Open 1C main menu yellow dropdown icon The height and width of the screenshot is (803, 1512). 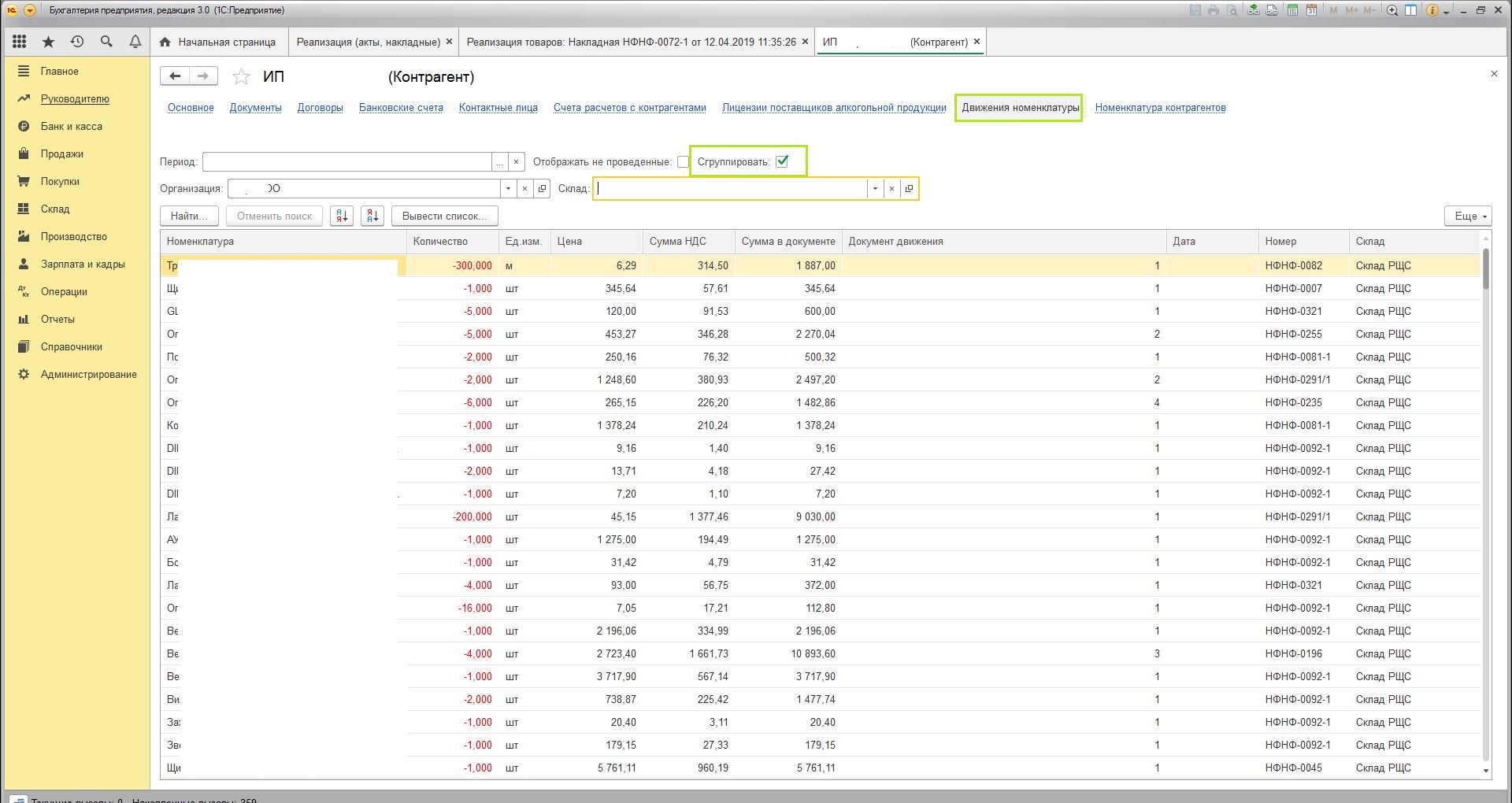(30, 10)
